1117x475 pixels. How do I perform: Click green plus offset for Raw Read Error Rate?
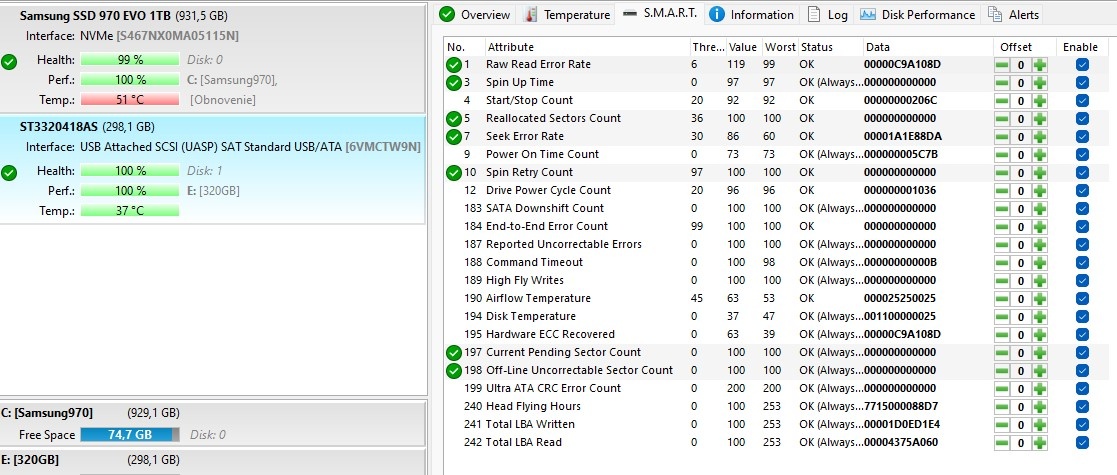(x=1040, y=65)
